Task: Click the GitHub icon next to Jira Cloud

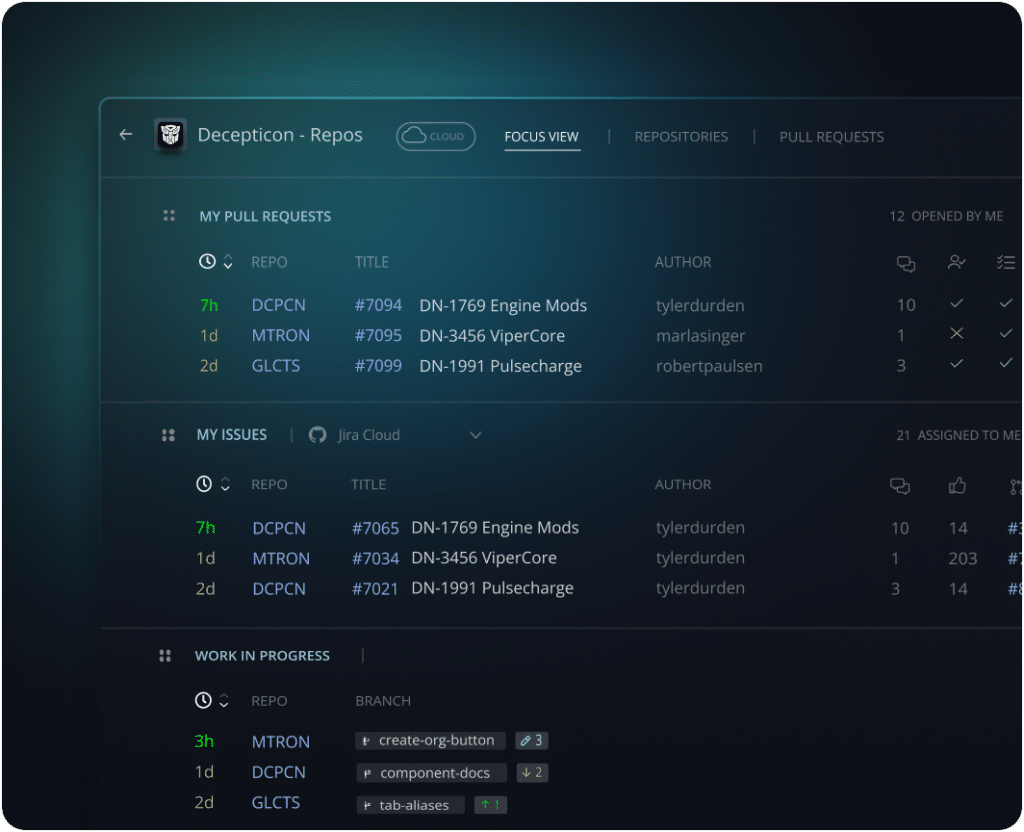Action: click(317, 435)
